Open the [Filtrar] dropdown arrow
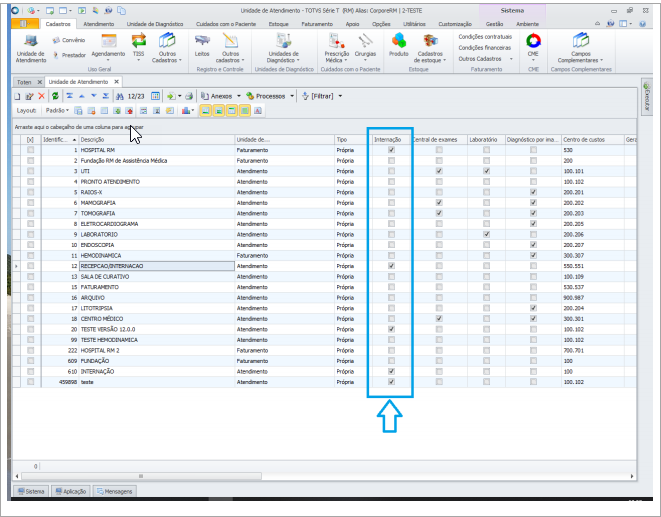 tap(340, 96)
